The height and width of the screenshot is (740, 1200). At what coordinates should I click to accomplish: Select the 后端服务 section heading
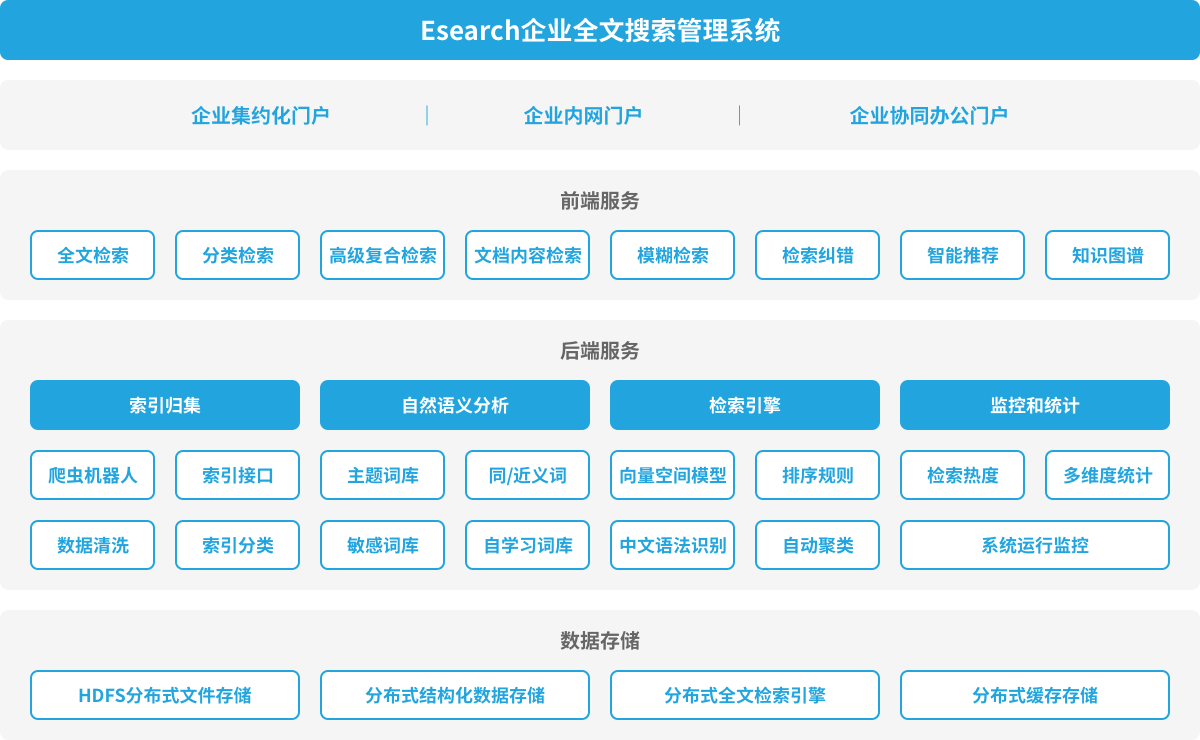(x=600, y=351)
